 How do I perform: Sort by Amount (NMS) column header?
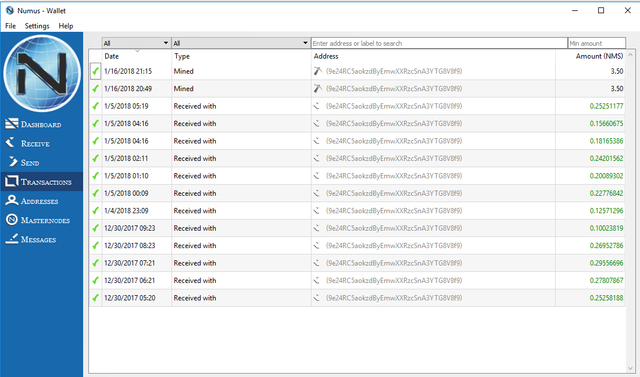tap(599, 56)
